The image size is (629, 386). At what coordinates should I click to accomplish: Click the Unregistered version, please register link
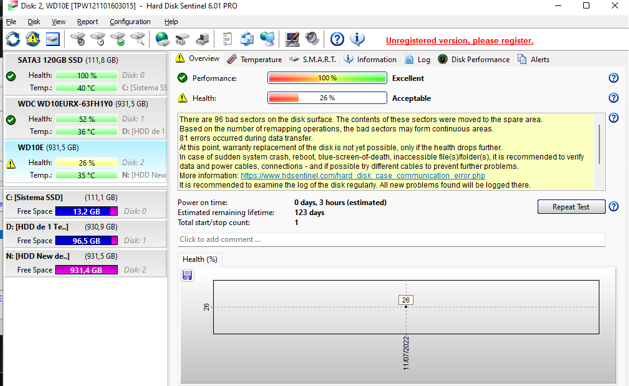coord(459,41)
